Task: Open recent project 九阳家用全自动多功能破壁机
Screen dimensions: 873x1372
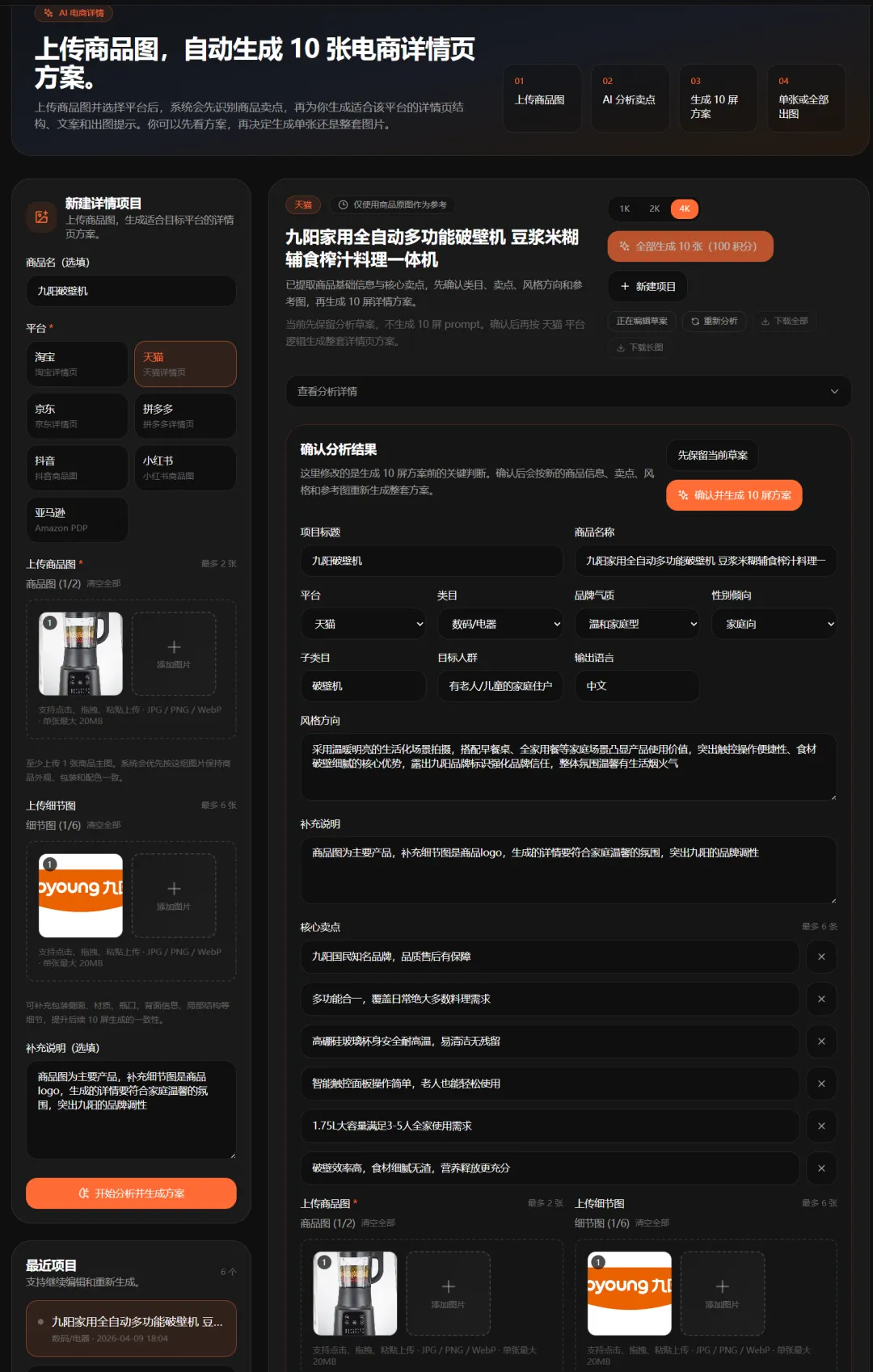Action: [131, 1328]
